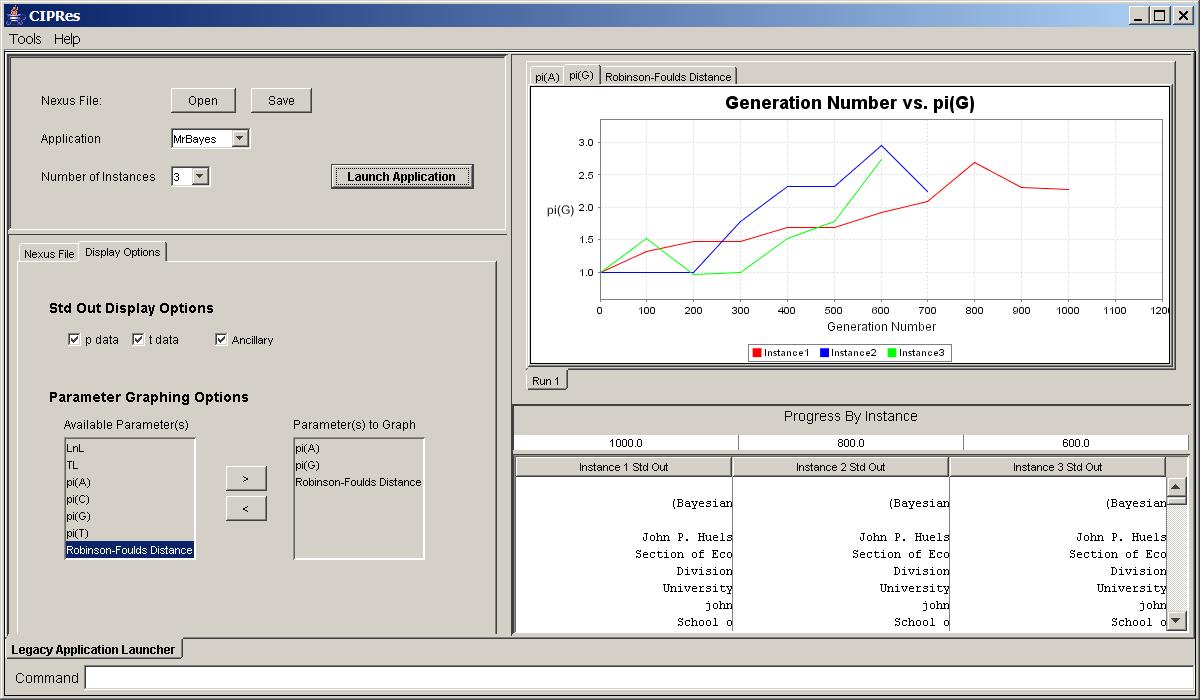The width and height of the screenshot is (1200, 700).
Task: Click the Open nexus file button
Action: pyautogui.click(x=203, y=100)
